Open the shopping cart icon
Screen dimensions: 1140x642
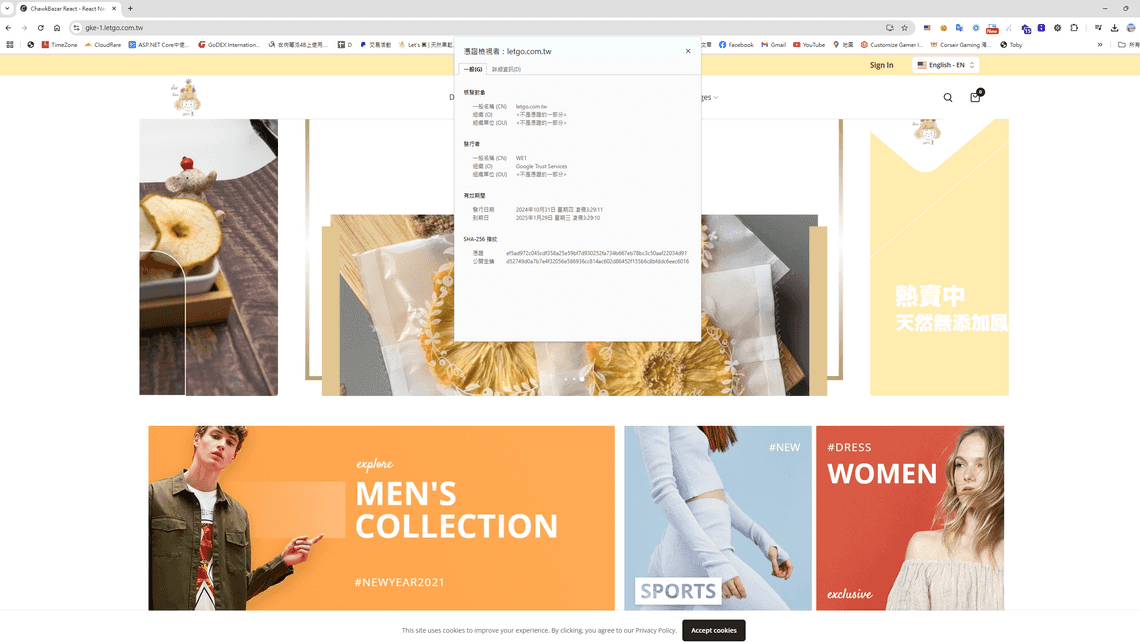tap(975, 97)
